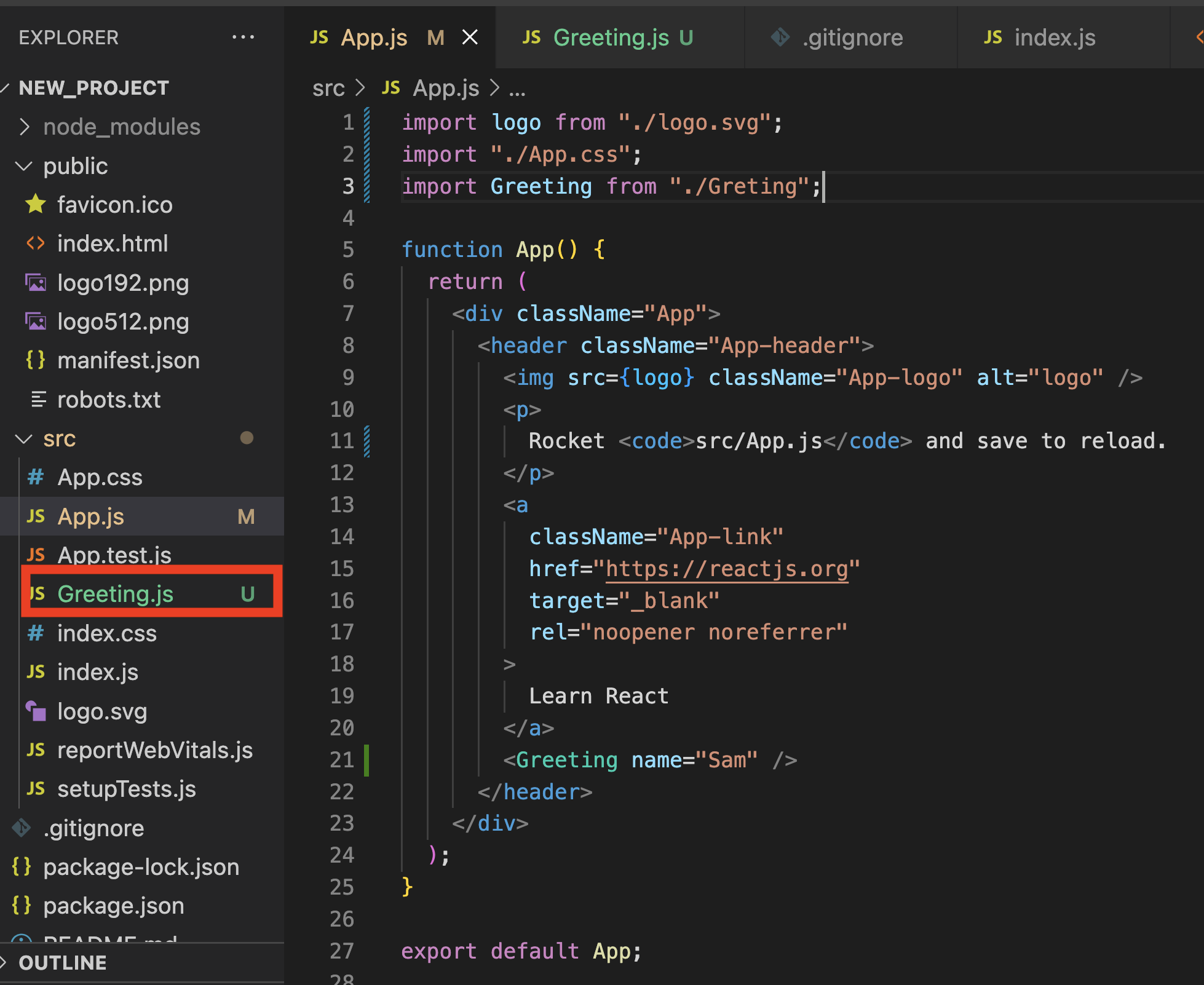Switch to the .gitignore editor tab
The width and height of the screenshot is (1204, 985).
(852, 38)
